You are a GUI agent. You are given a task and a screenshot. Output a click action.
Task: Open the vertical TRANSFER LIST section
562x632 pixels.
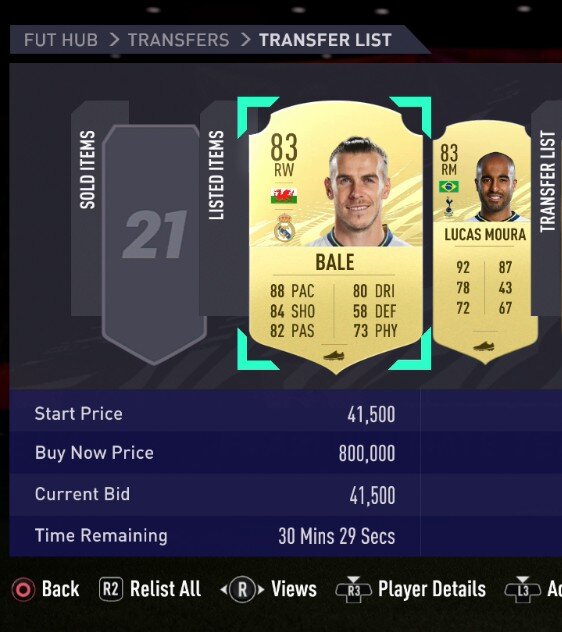click(547, 181)
